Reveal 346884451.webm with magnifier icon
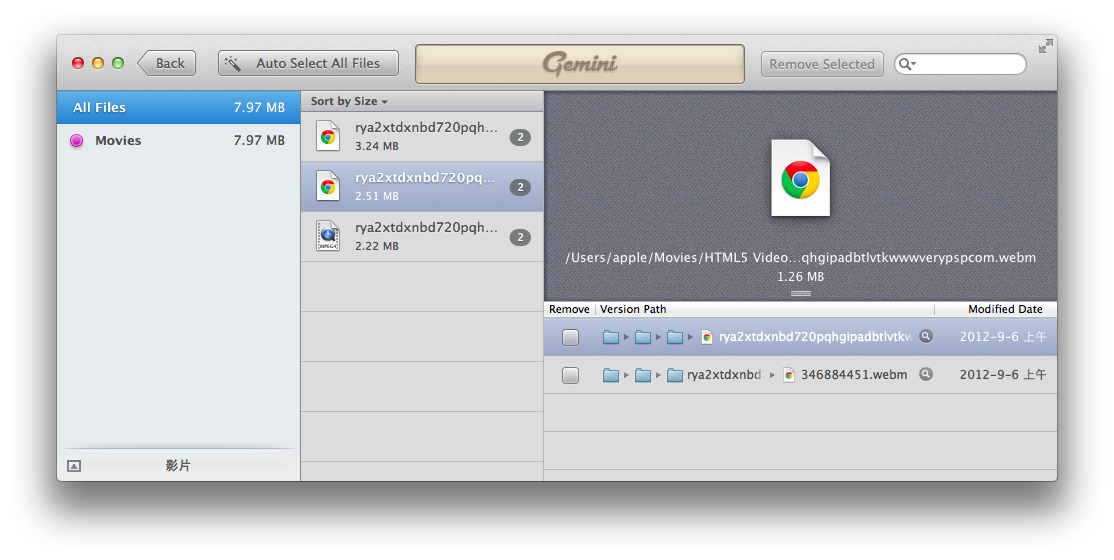1114x560 pixels. click(926, 374)
